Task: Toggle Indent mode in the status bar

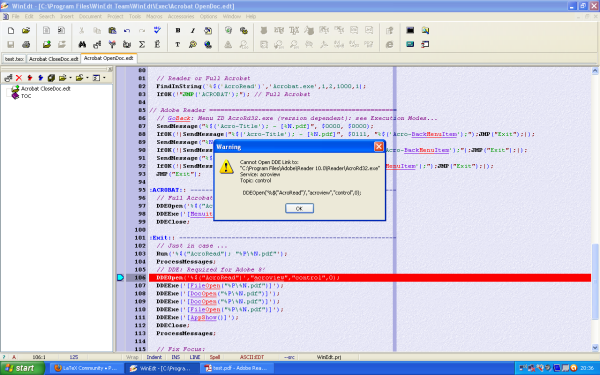Action: [154, 357]
